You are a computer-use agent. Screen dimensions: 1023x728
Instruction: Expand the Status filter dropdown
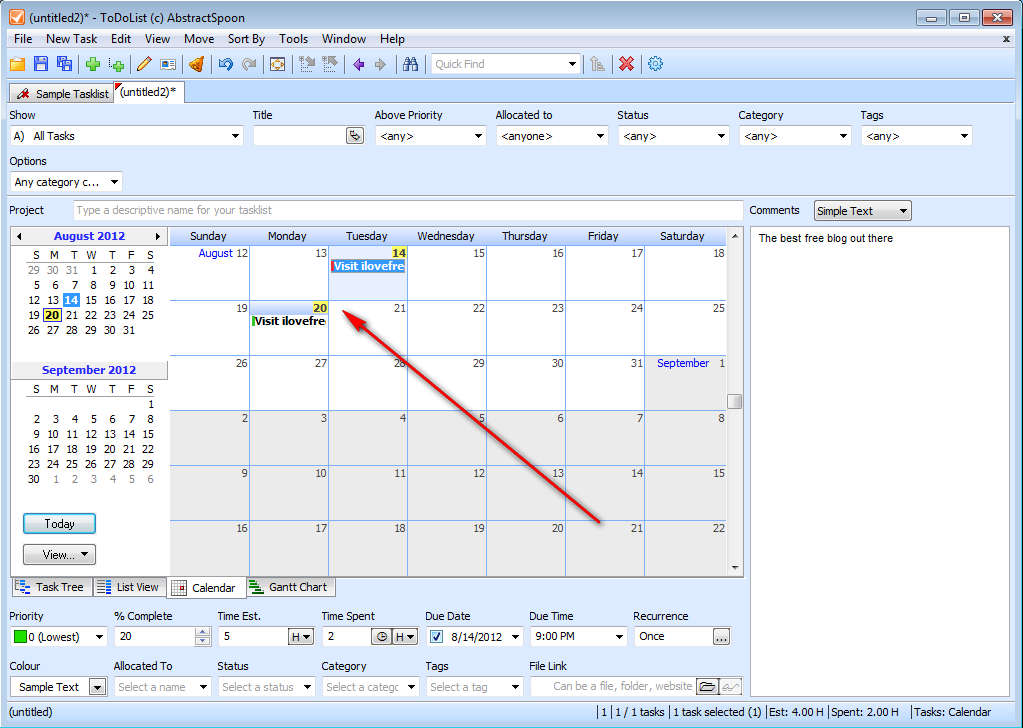coord(721,136)
